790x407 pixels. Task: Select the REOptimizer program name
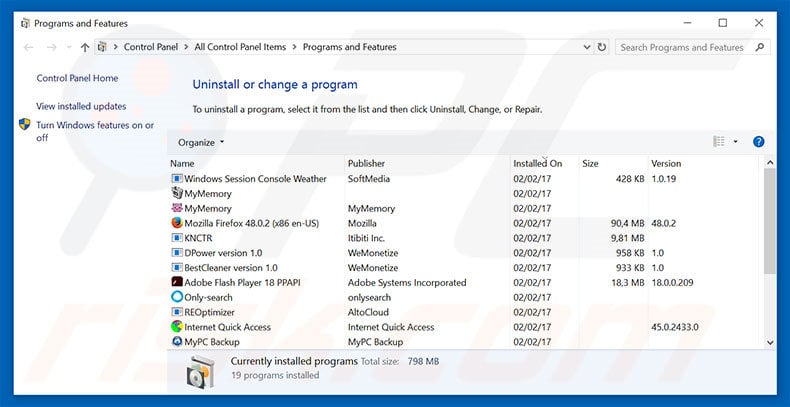[x=210, y=312]
